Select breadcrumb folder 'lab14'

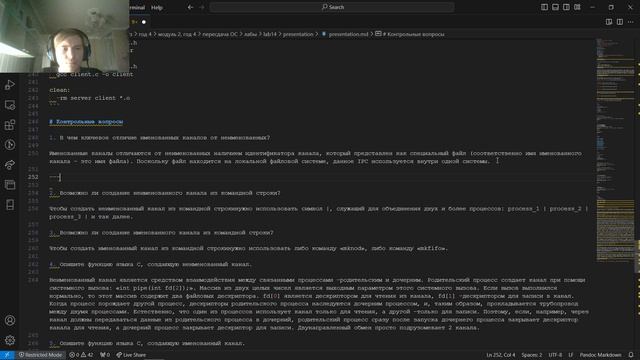[x=269, y=34]
